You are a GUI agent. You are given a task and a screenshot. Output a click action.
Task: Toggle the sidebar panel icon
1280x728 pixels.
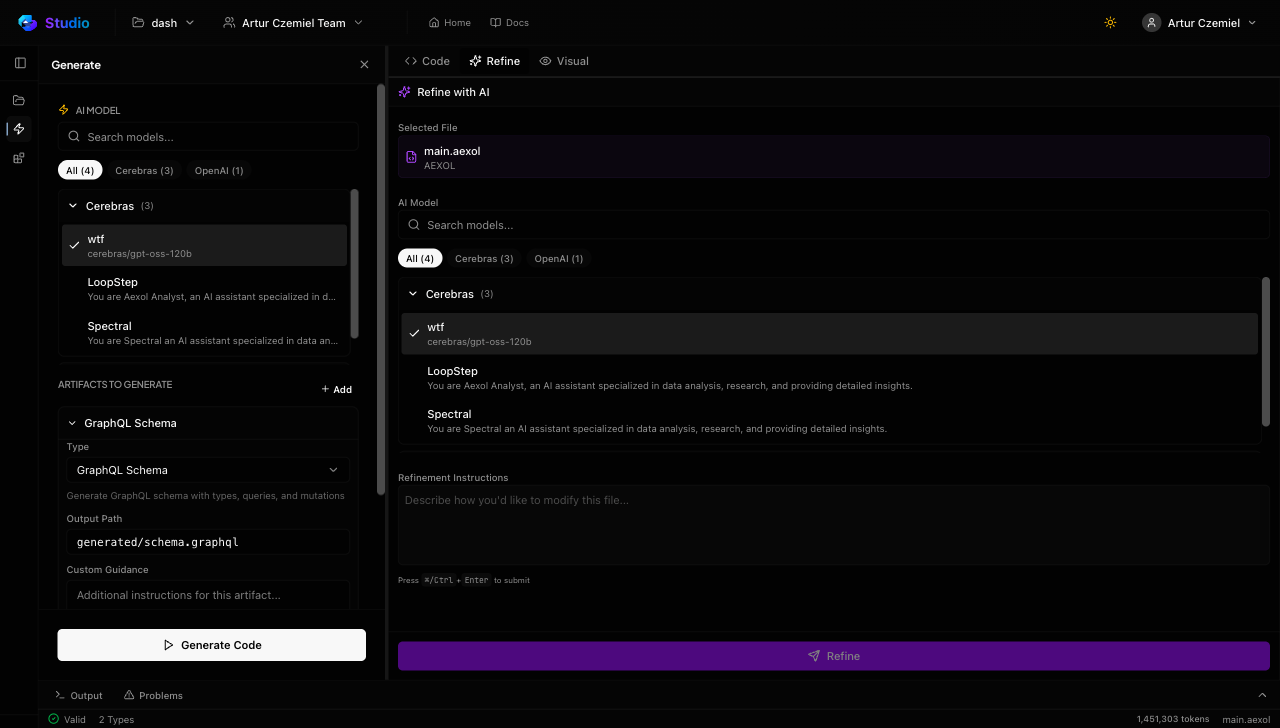[x=20, y=63]
